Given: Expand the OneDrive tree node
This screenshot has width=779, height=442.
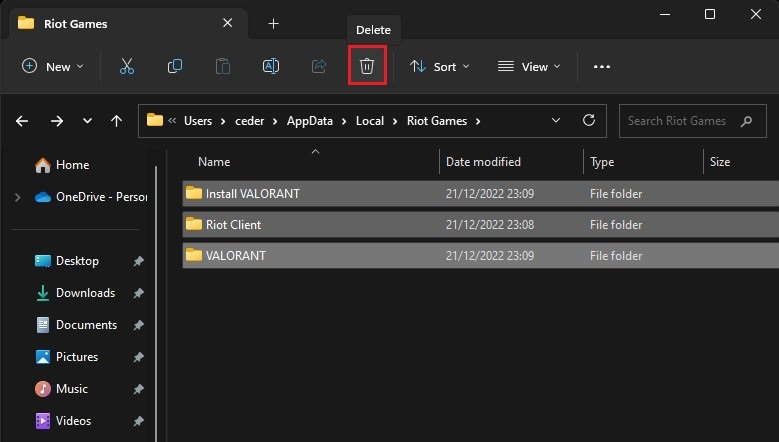Looking at the screenshot, I should point(18,197).
